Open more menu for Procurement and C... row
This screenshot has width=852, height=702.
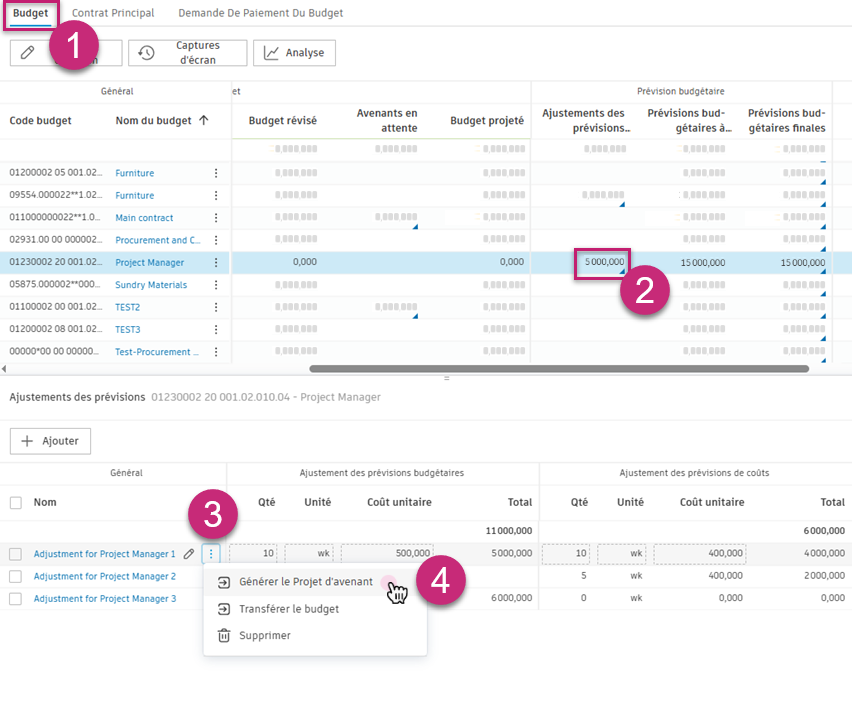coord(216,240)
